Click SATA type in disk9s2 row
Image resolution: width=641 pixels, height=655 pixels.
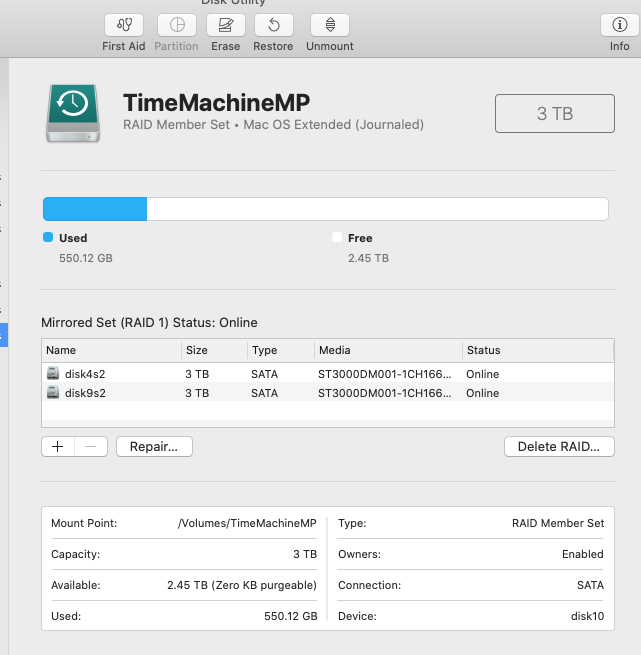point(265,393)
